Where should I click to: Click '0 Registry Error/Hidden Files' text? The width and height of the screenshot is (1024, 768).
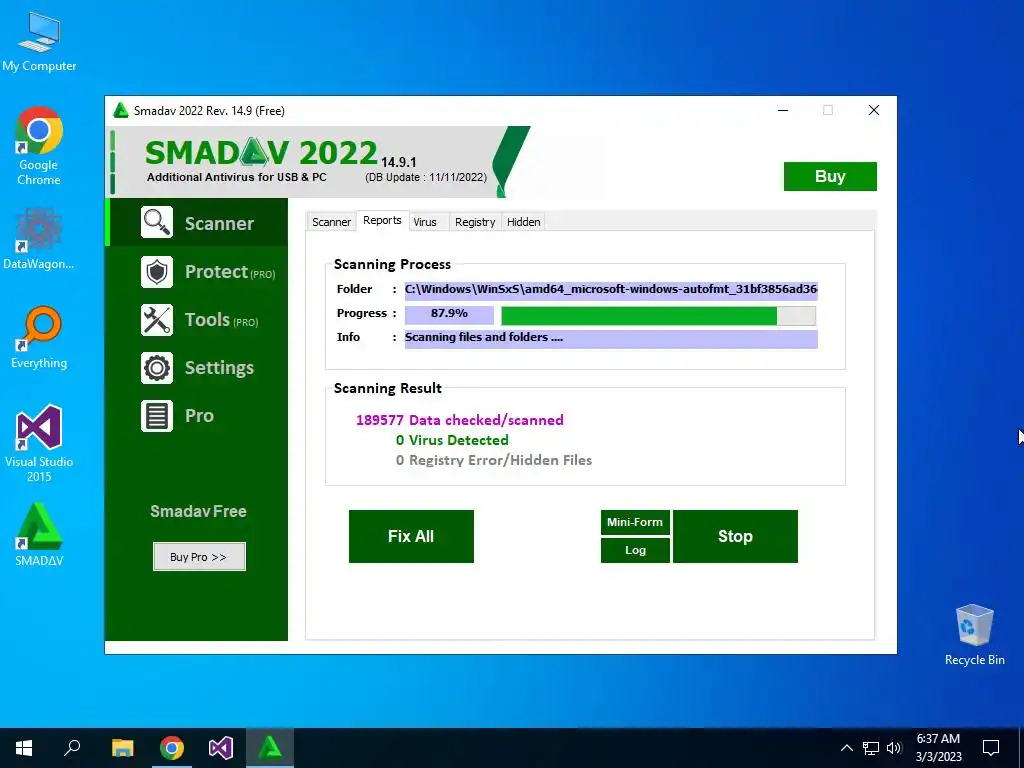click(494, 460)
